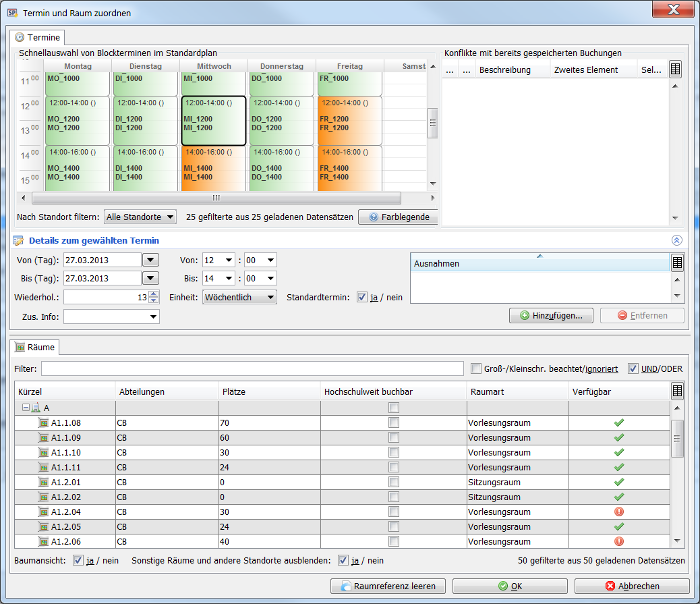This screenshot has width=700, height=604.
Task: Toggle Baumansicht ja/nein checkbox
Action: [x=78, y=560]
